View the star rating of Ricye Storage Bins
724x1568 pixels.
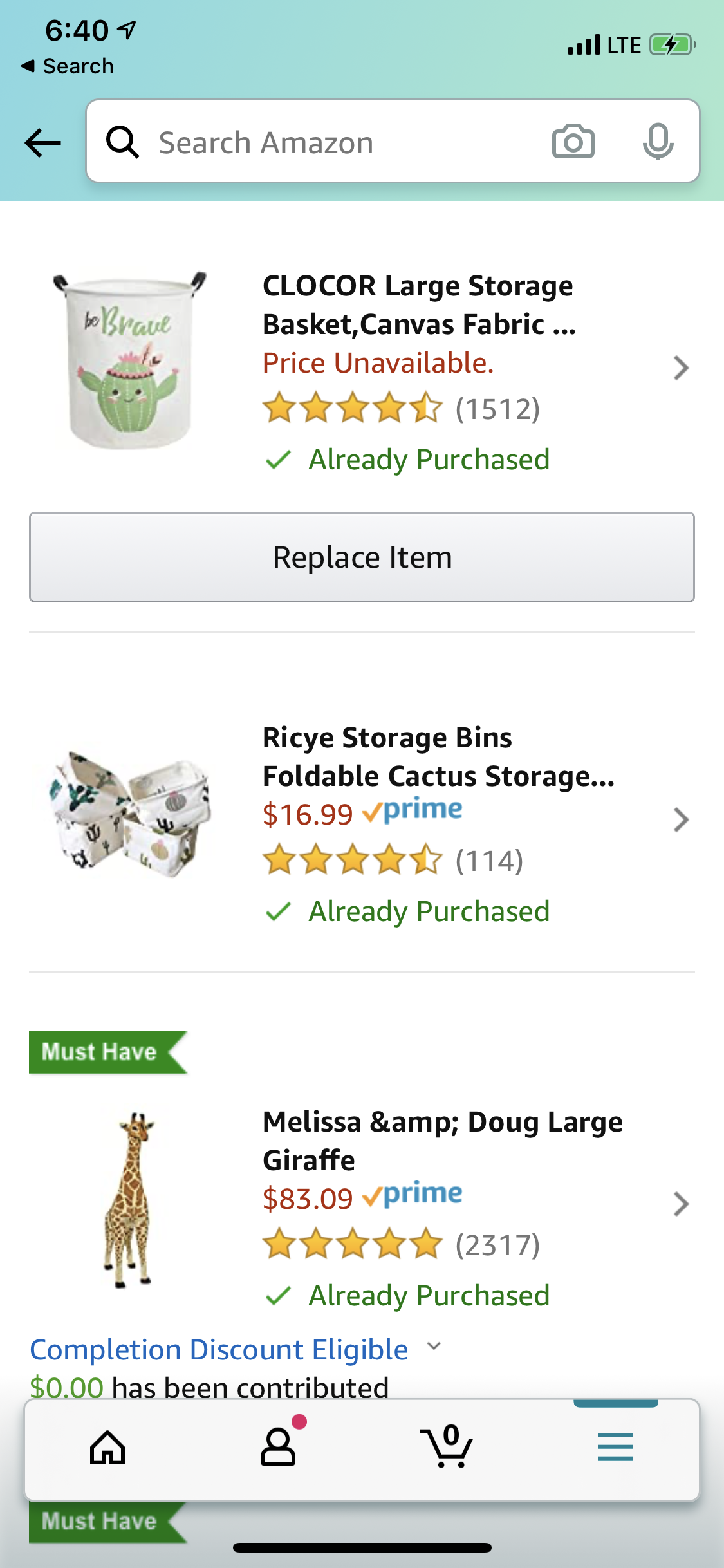(352, 861)
